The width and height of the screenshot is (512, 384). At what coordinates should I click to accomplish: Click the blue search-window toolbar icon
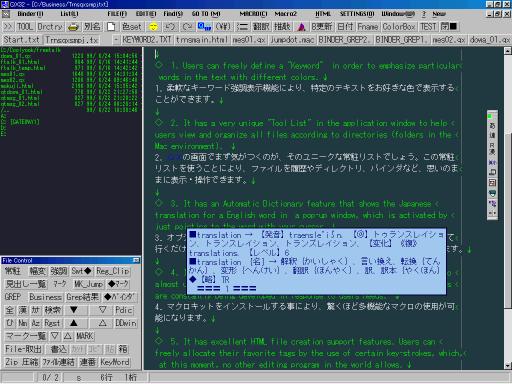click(204, 27)
